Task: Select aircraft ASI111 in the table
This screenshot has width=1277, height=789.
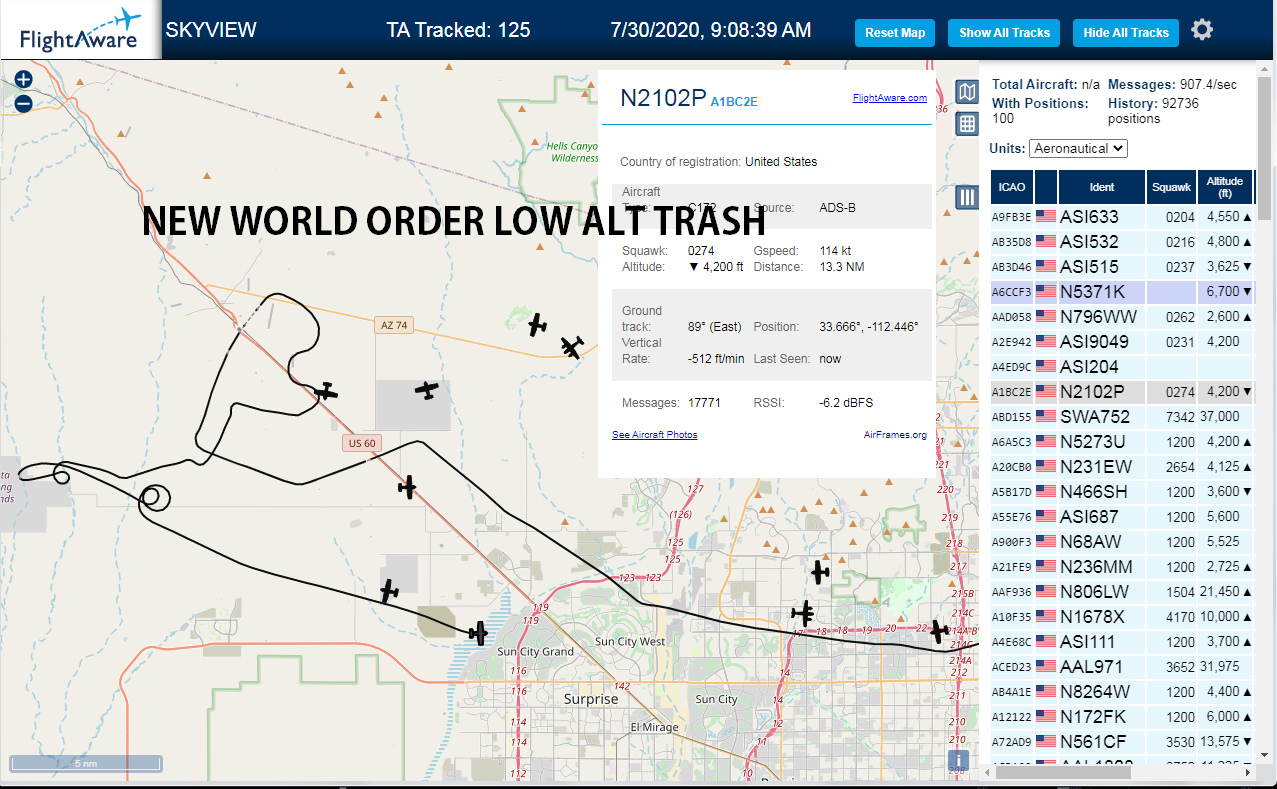Action: (x=1123, y=641)
